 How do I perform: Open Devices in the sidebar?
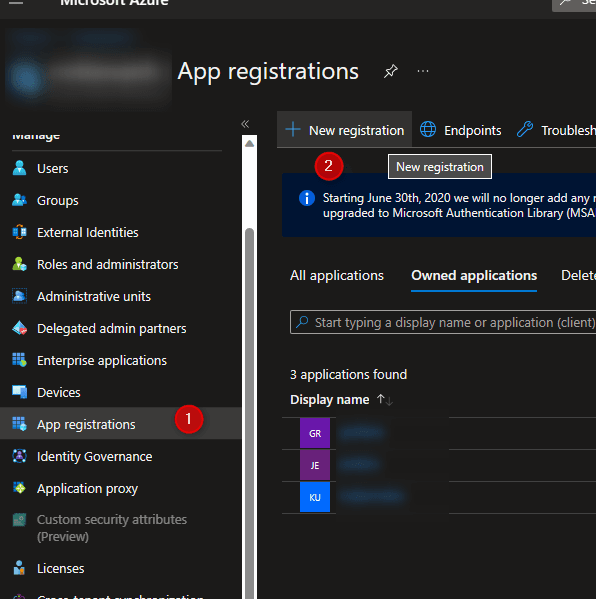coord(59,393)
